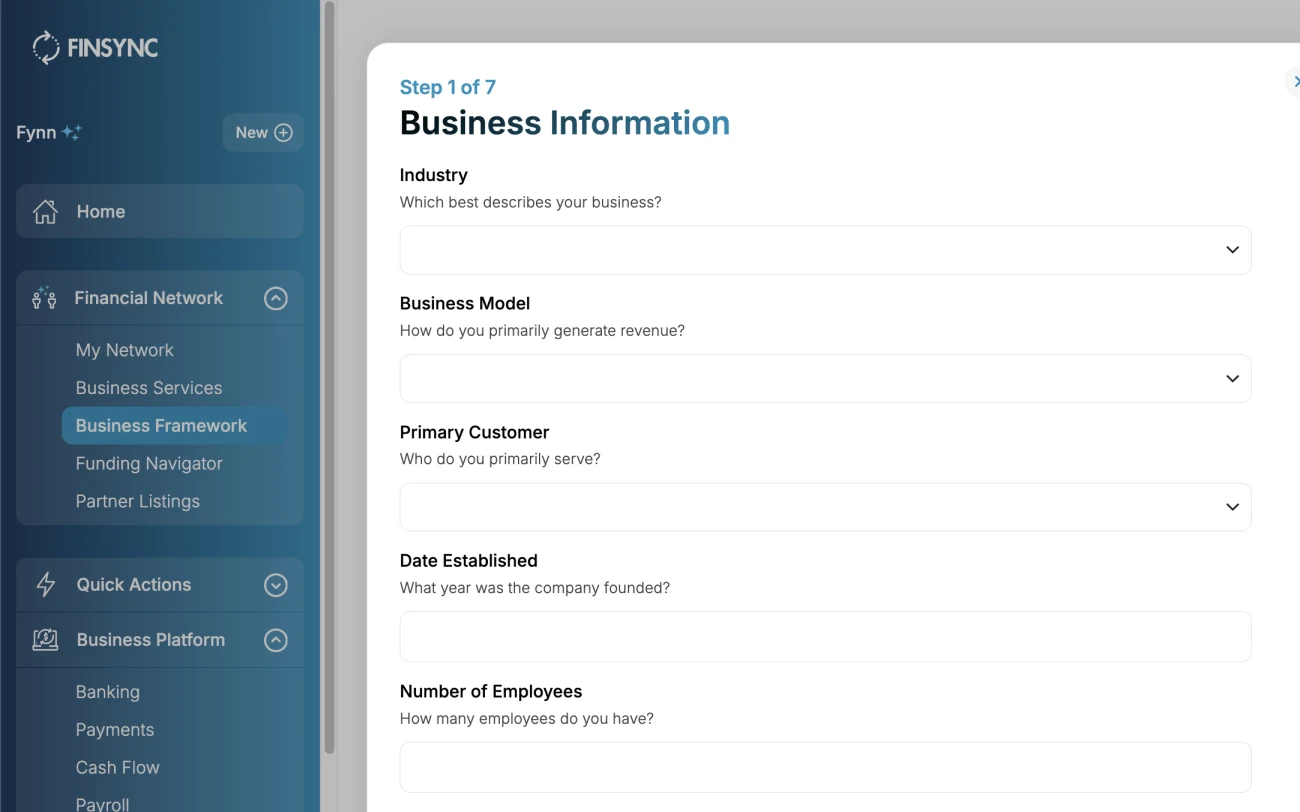Open the Primary Customer dropdown
Screen dimensions: 1300x812
click(x=825, y=507)
